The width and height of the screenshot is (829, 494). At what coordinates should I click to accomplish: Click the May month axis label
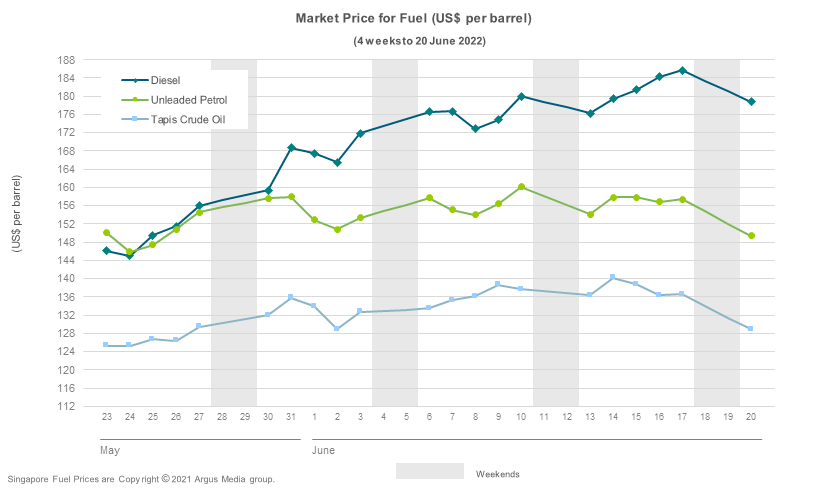pyautogui.click(x=109, y=451)
